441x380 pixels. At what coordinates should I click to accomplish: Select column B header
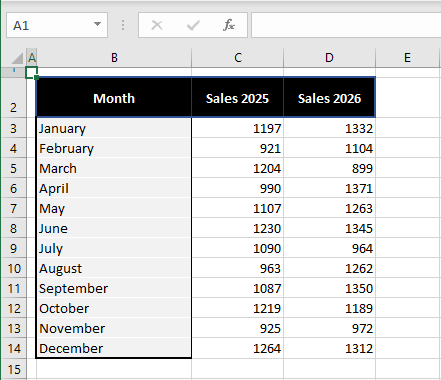pyautogui.click(x=114, y=58)
